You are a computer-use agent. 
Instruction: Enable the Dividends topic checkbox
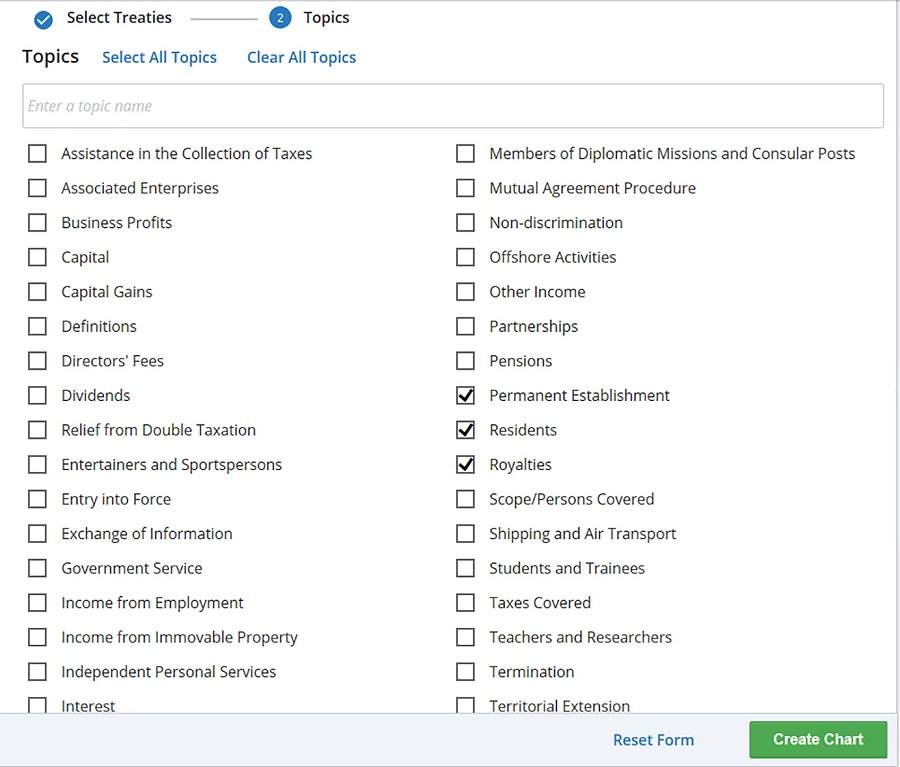[x=37, y=396]
